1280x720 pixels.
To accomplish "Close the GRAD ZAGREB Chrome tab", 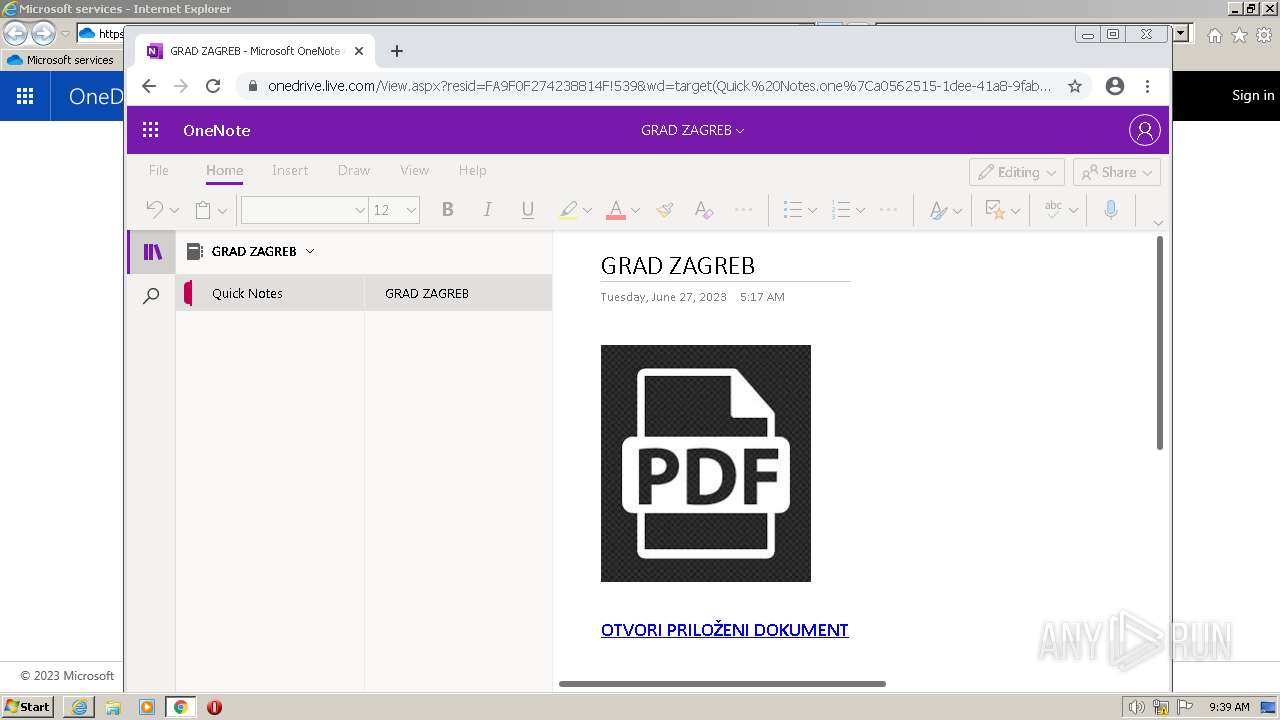I will (359, 51).
